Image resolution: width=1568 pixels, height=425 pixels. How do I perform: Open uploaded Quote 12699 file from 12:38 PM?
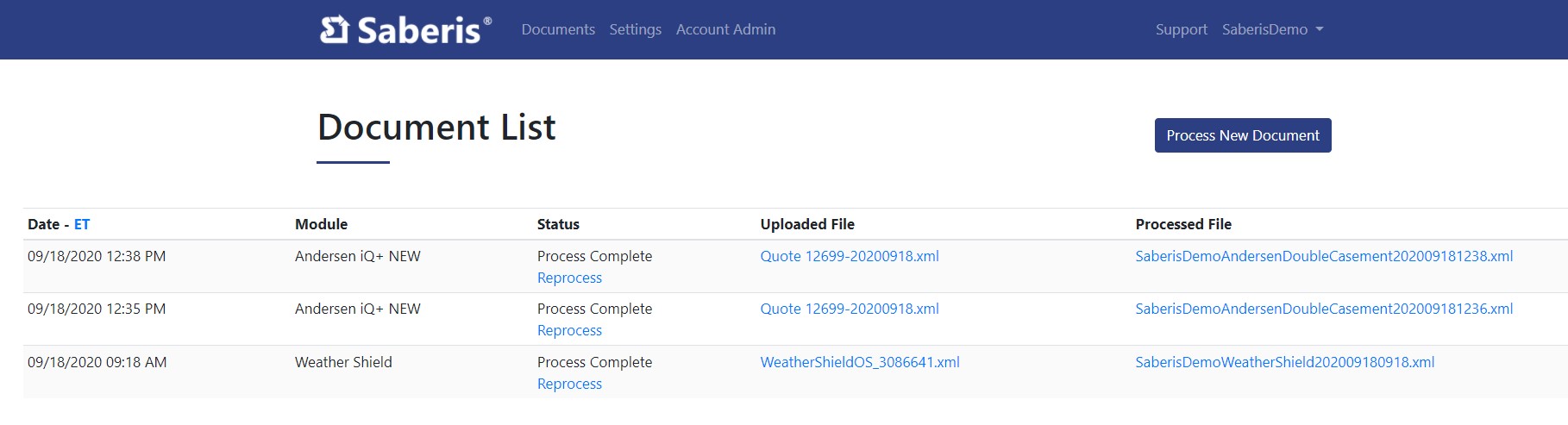coord(850,256)
